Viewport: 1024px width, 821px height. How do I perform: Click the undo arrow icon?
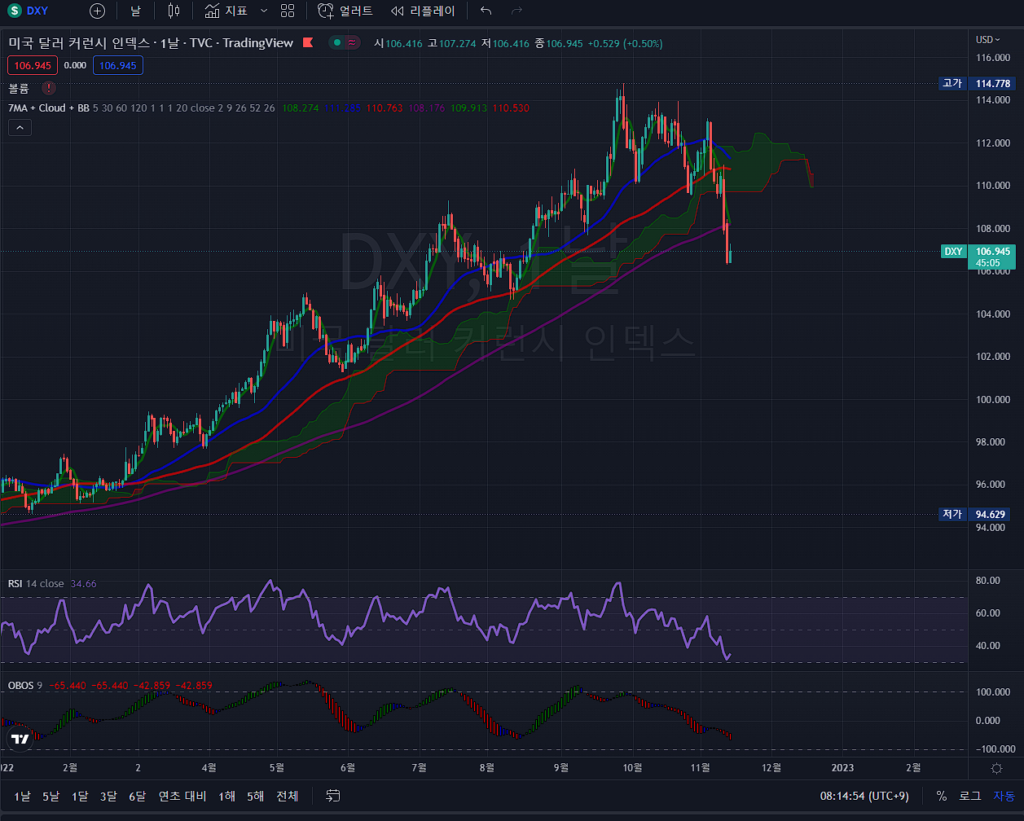[486, 11]
